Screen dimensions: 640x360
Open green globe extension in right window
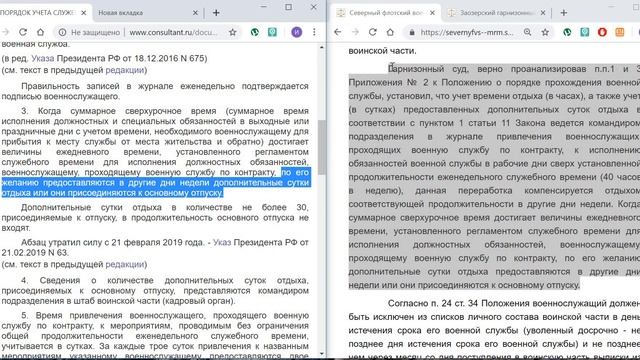click(567, 32)
